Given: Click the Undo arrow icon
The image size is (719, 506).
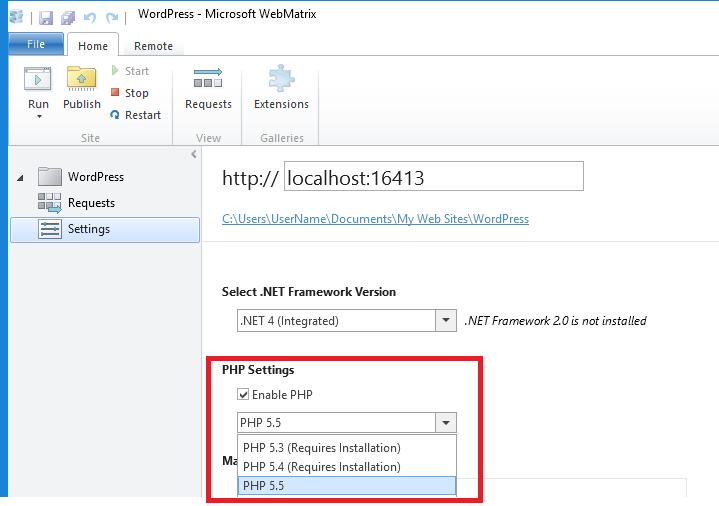Looking at the screenshot, I should pos(90,17).
